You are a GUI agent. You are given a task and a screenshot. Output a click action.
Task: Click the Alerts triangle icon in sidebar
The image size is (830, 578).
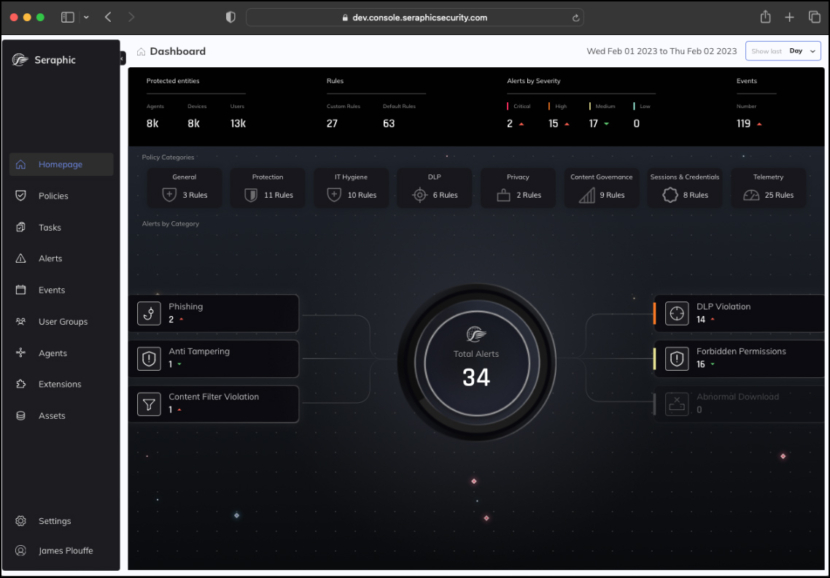point(21,259)
